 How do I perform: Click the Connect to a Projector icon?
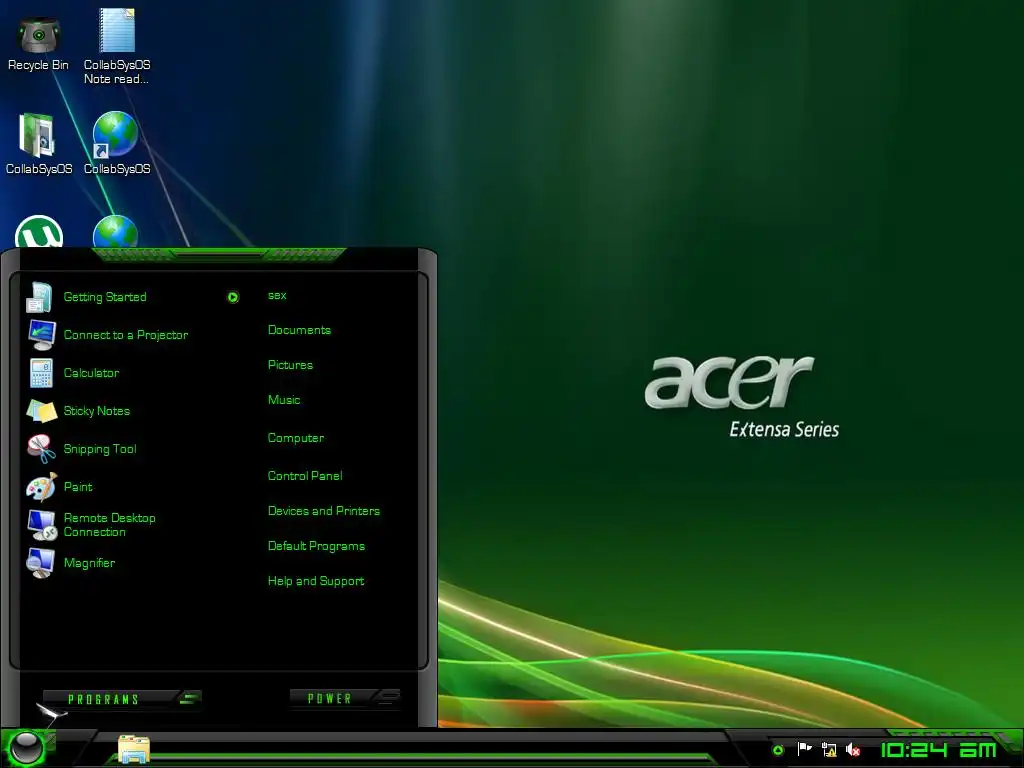coord(42,335)
